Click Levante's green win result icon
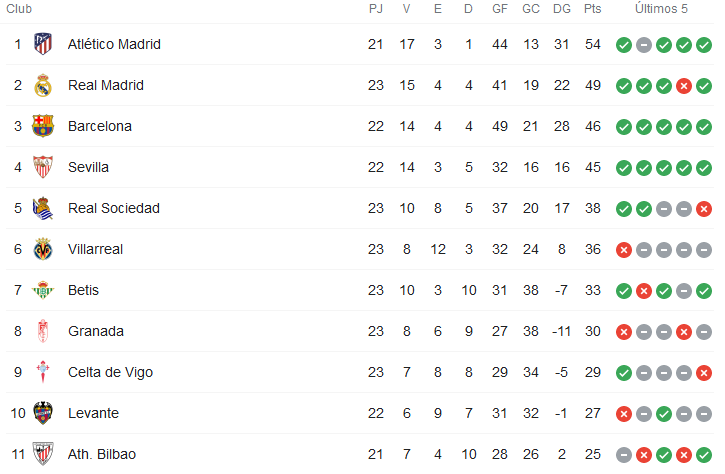The height and width of the screenshot is (474, 725). [664, 414]
